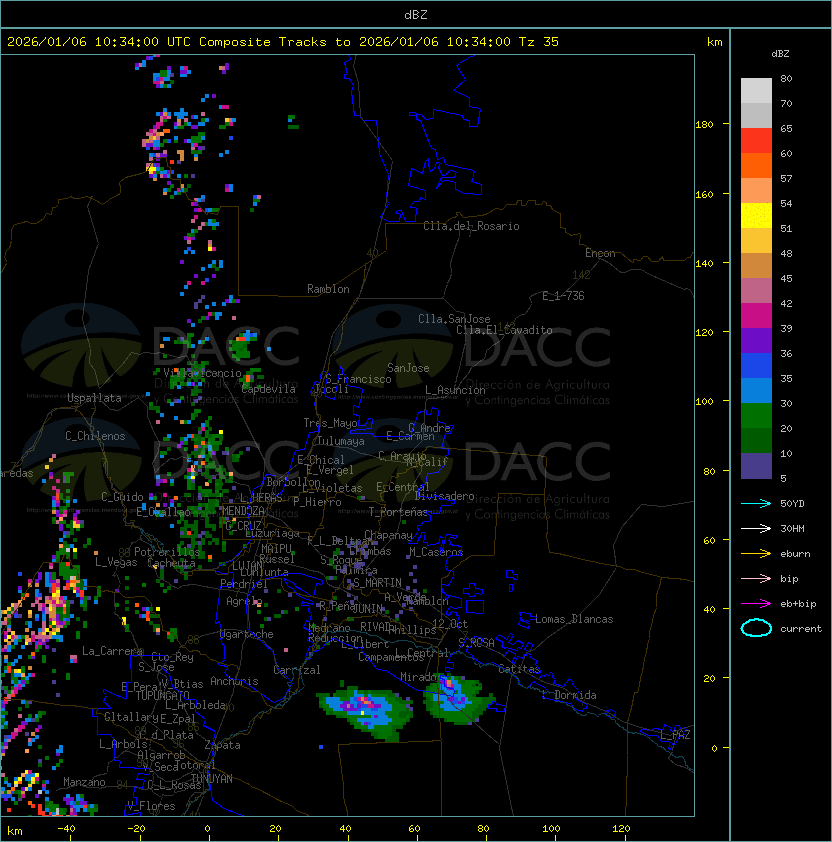
Task: Click the 'Tres_Mayo' map label
Action: tap(330, 423)
